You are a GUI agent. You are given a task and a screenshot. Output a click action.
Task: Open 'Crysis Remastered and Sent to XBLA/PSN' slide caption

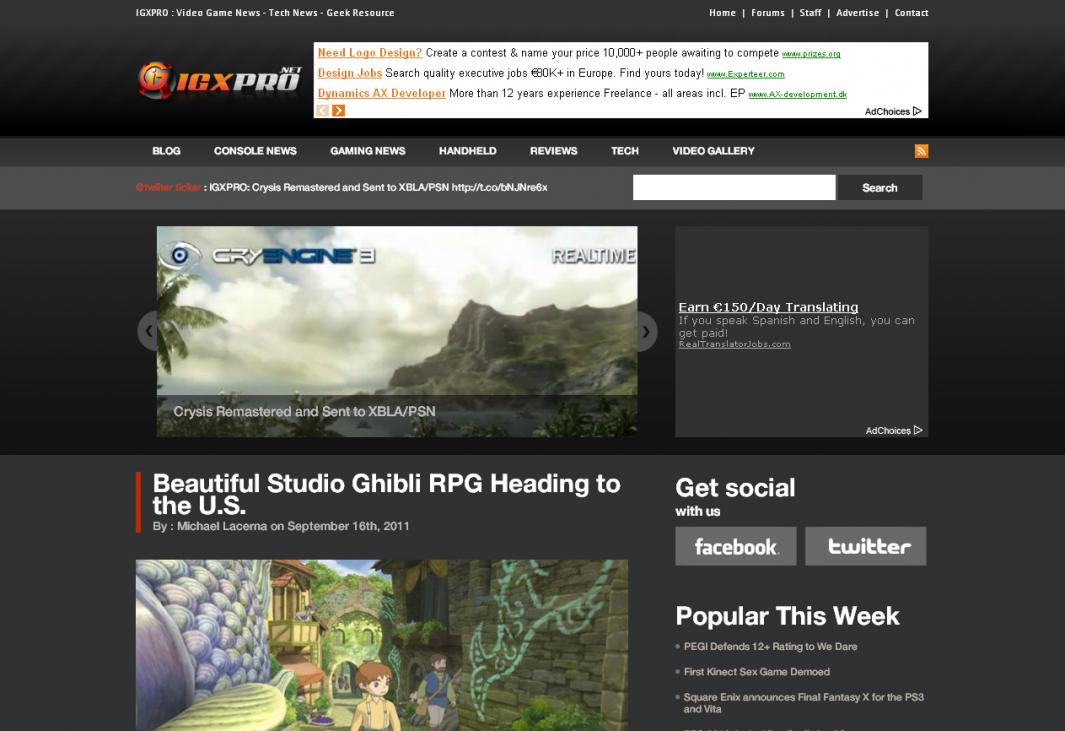[x=304, y=412]
